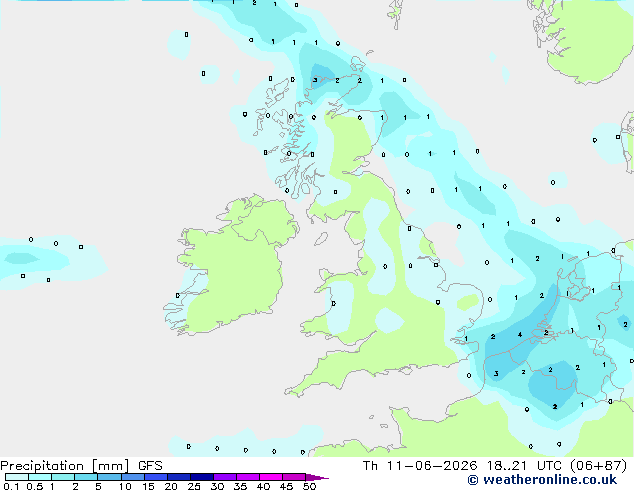This screenshot has width=634, height=490.
Task: Select the 2–5 mm legend color box
Action: [86, 477]
